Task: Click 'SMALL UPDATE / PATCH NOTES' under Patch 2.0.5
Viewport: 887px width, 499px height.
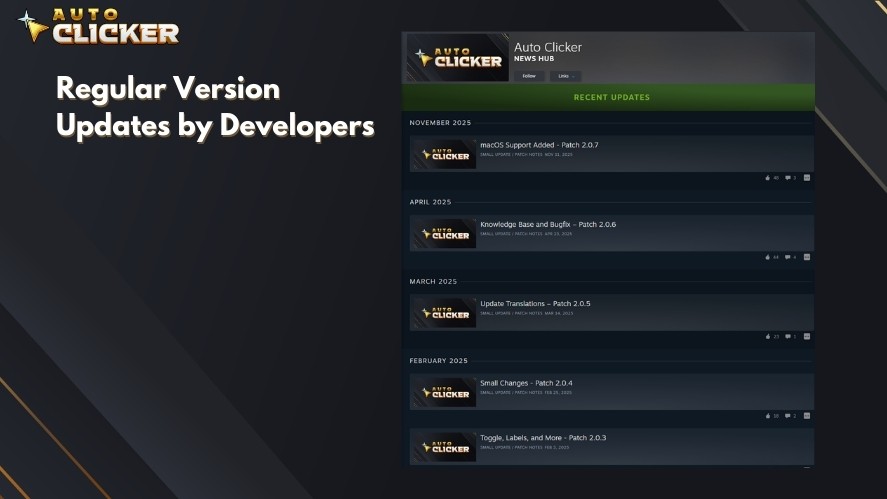Action: [511, 313]
